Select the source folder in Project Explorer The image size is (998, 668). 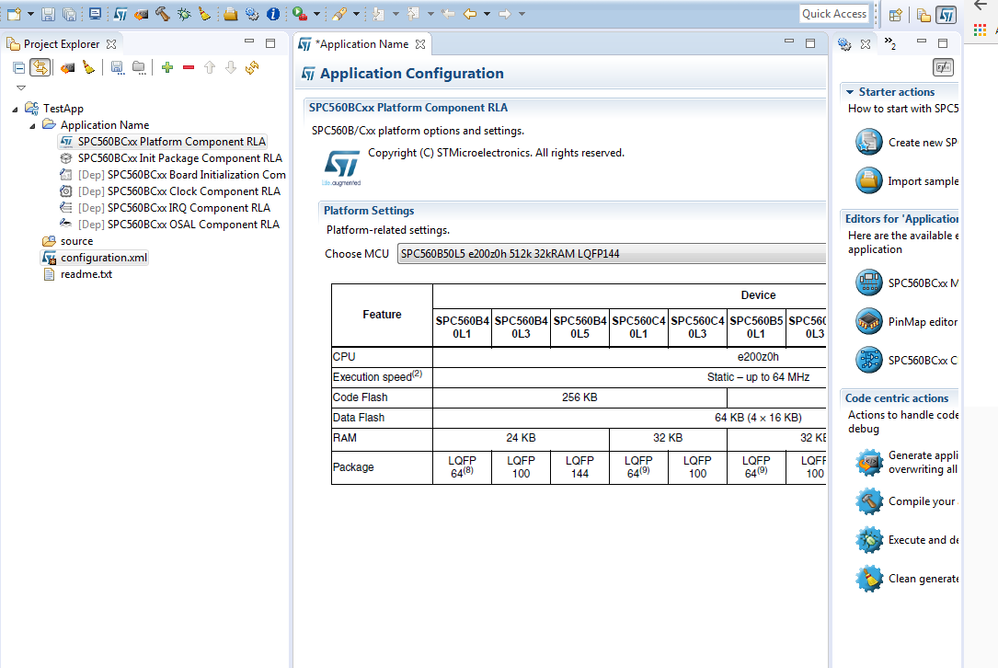click(76, 241)
